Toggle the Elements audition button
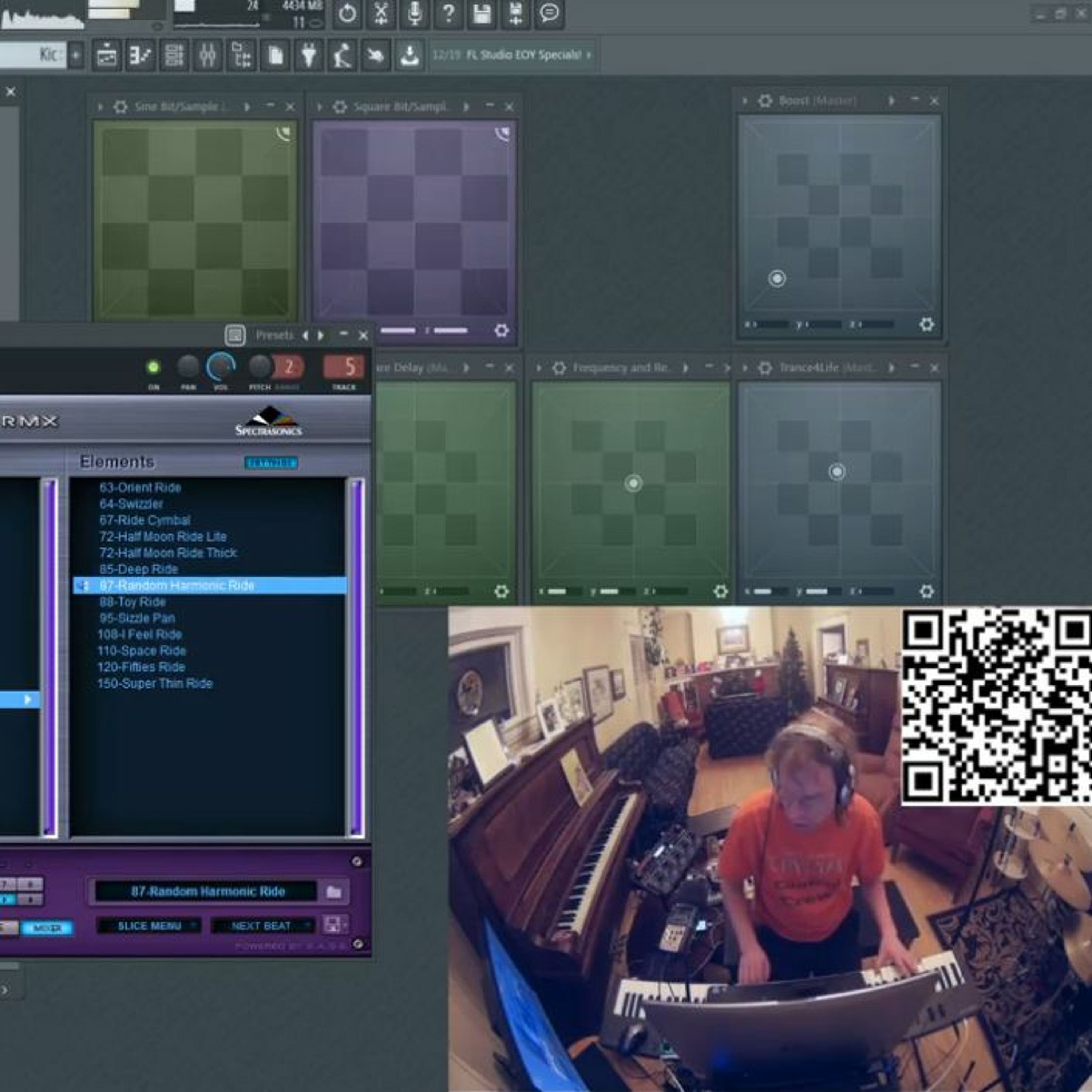This screenshot has width=1092, height=1092. pos(271,463)
